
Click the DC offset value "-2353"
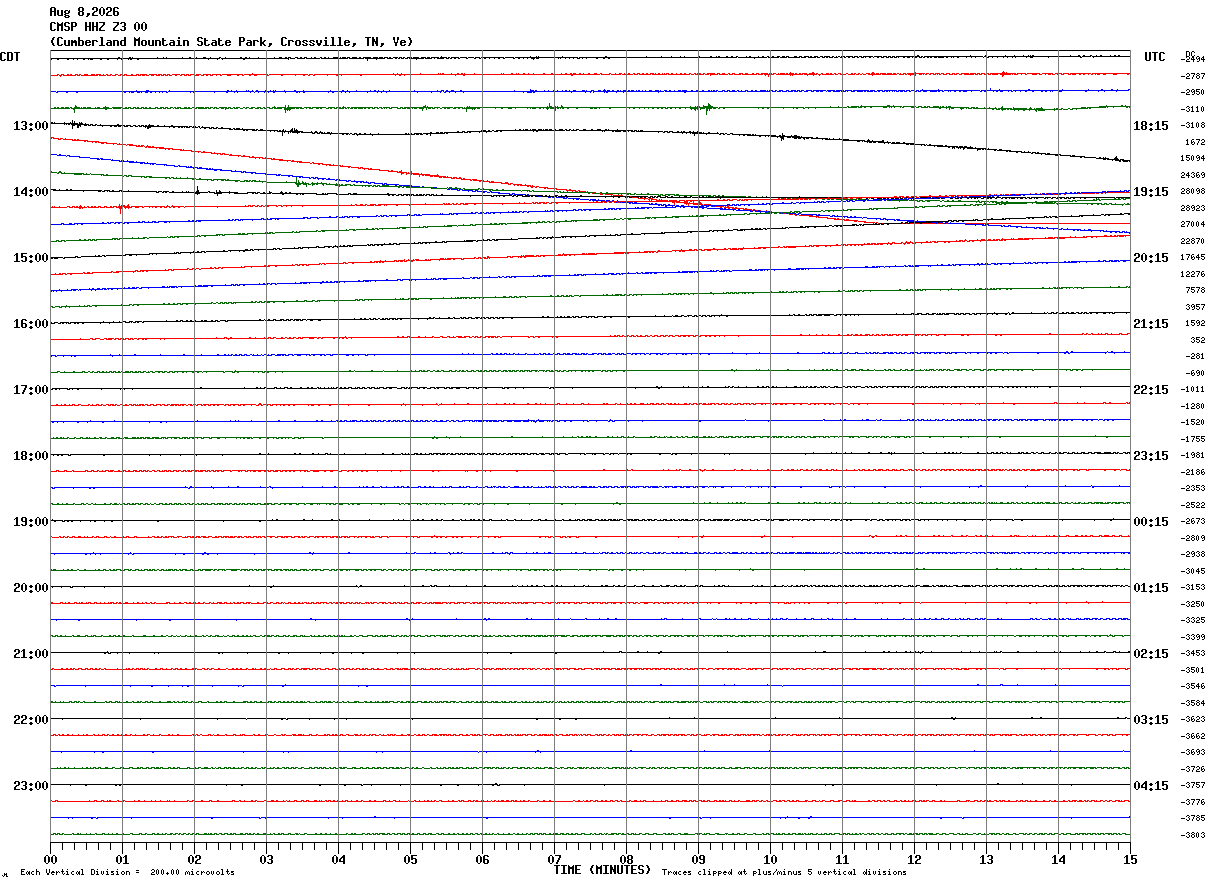pos(1194,488)
